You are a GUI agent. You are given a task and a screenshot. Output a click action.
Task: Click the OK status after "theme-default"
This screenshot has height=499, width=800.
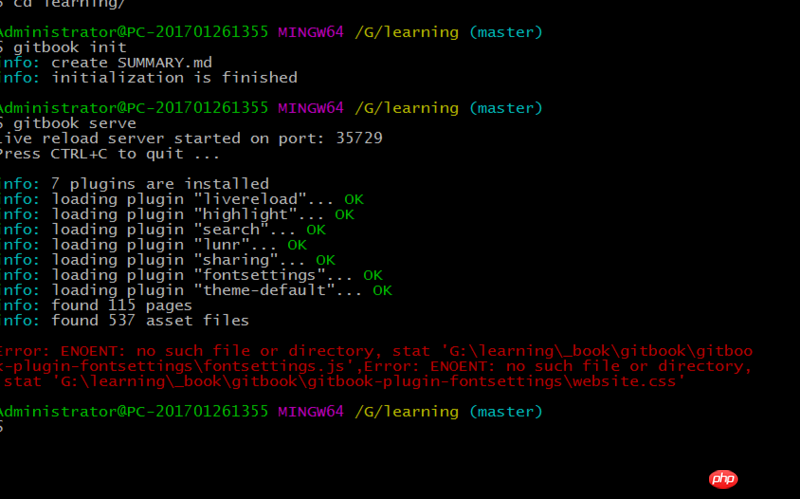point(383,290)
